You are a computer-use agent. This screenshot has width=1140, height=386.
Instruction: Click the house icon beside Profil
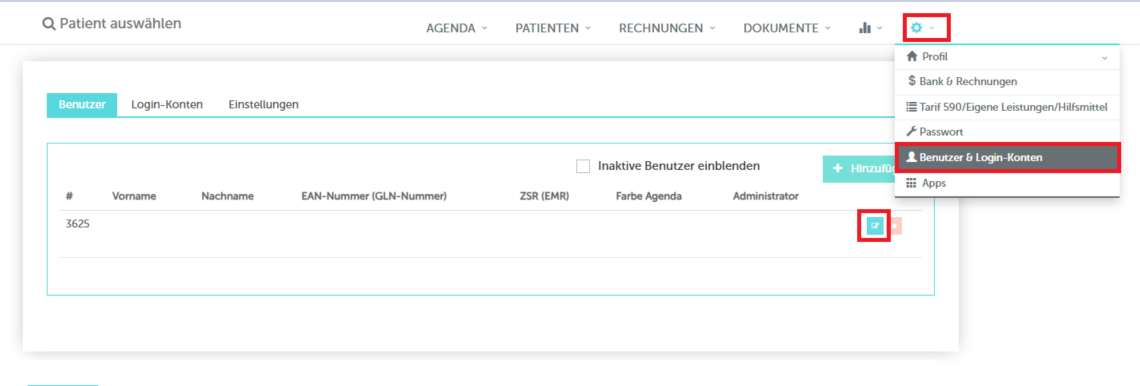(912, 56)
